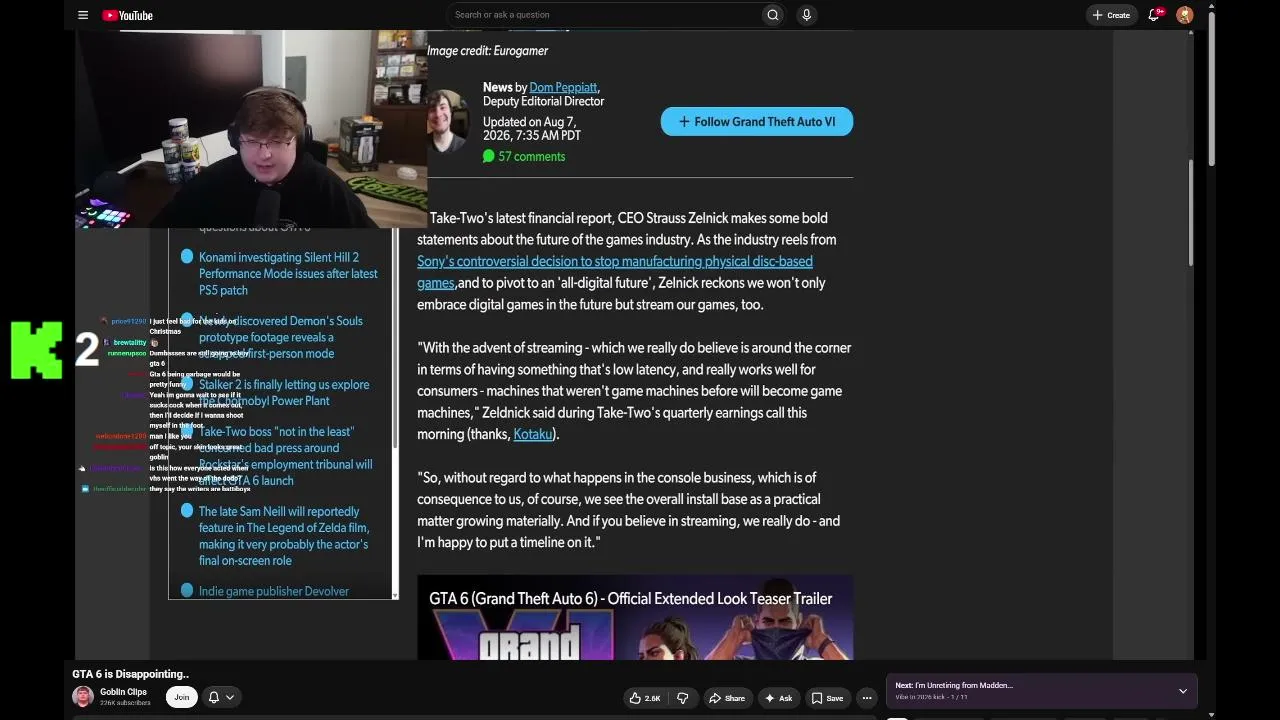Expand the Next playlist panel chevron
Image resolution: width=1280 pixels, height=720 pixels.
click(x=1183, y=691)
